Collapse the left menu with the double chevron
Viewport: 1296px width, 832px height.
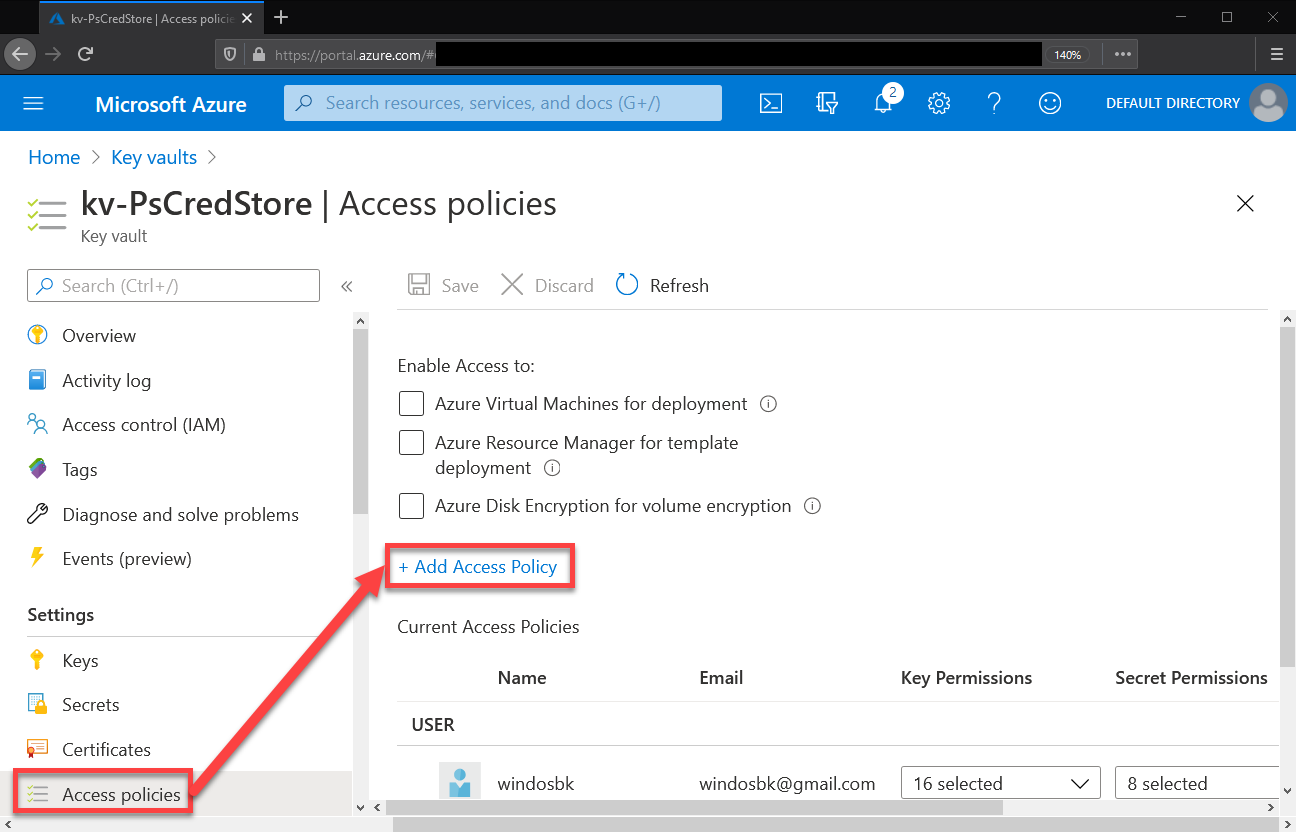pyautogui.click(x=347, y=286)
